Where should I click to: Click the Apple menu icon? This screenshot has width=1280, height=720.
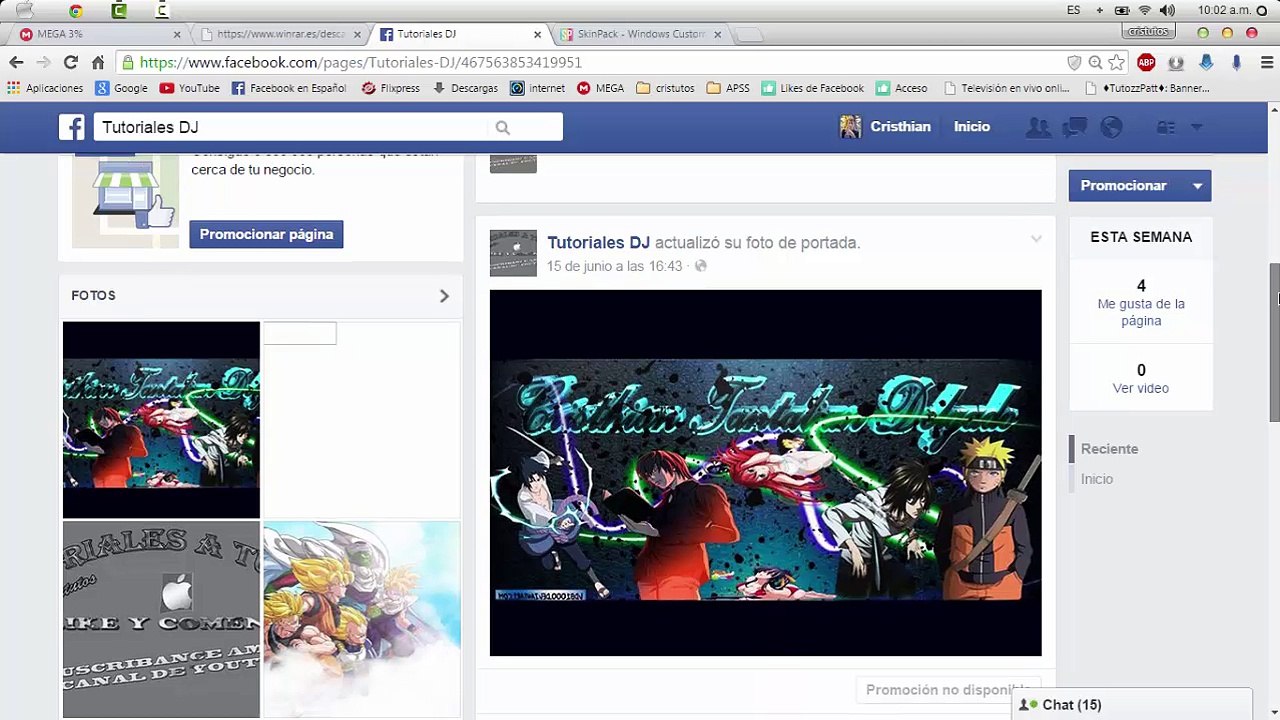25,10
